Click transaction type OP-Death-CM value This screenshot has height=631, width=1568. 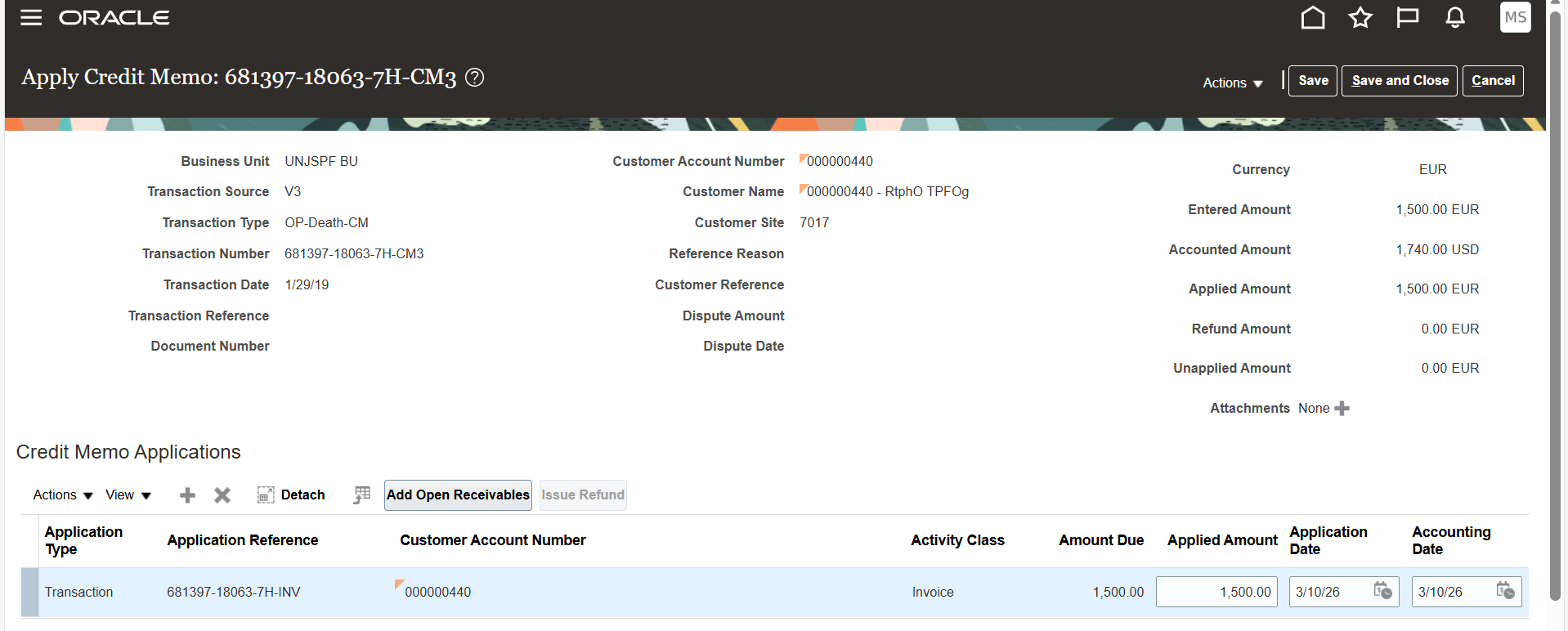tap(326, 223)
